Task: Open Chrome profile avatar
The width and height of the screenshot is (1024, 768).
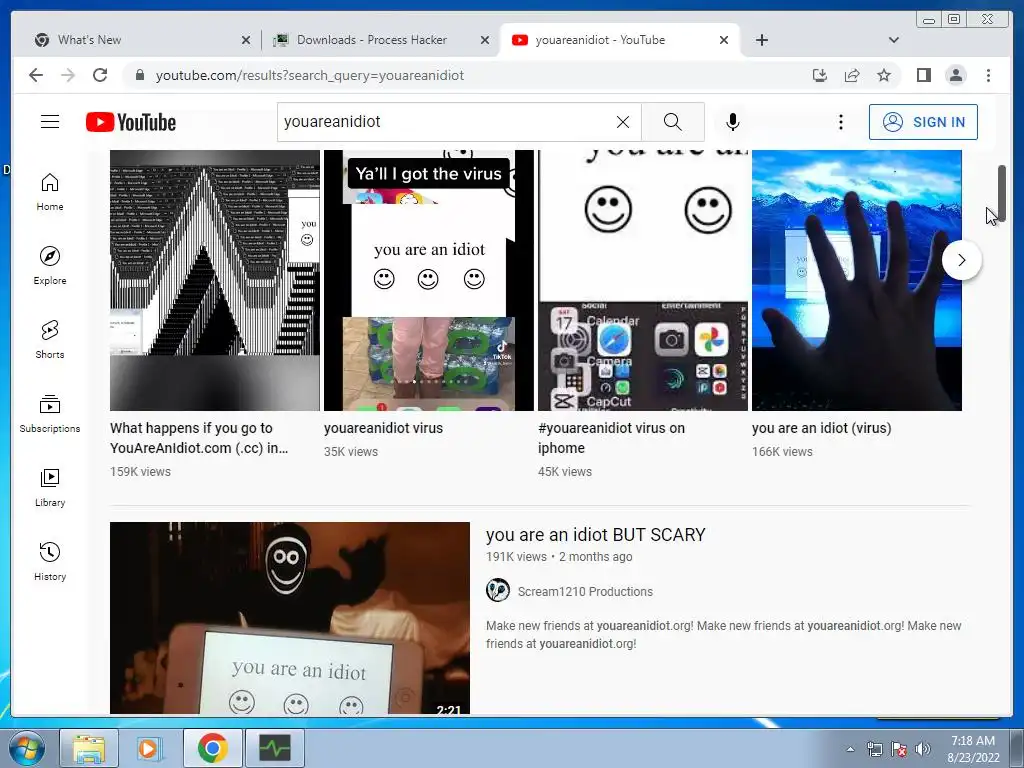Action: tap(955, 75)
